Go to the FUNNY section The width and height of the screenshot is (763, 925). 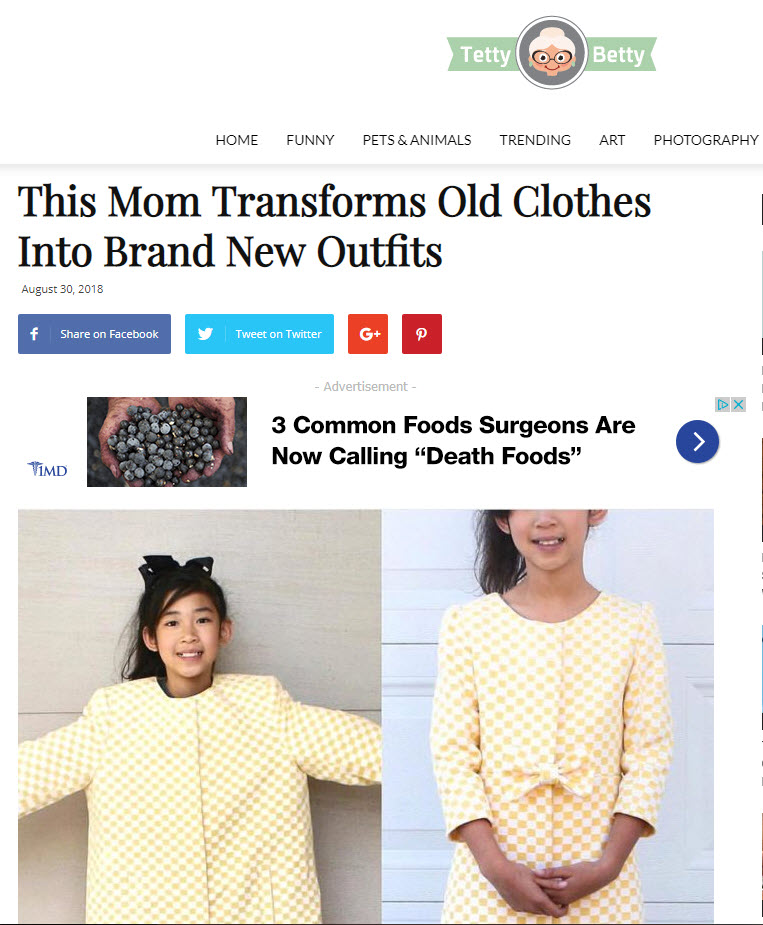[x=310, y=140]
